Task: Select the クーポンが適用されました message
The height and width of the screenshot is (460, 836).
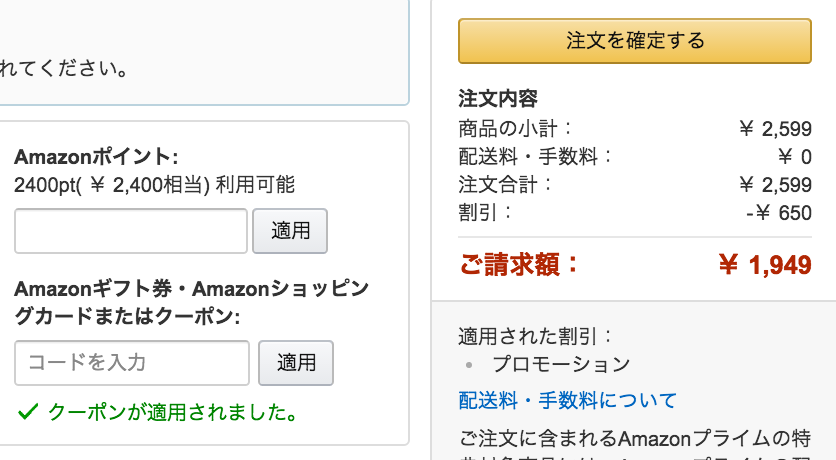Action: (172, 411)
